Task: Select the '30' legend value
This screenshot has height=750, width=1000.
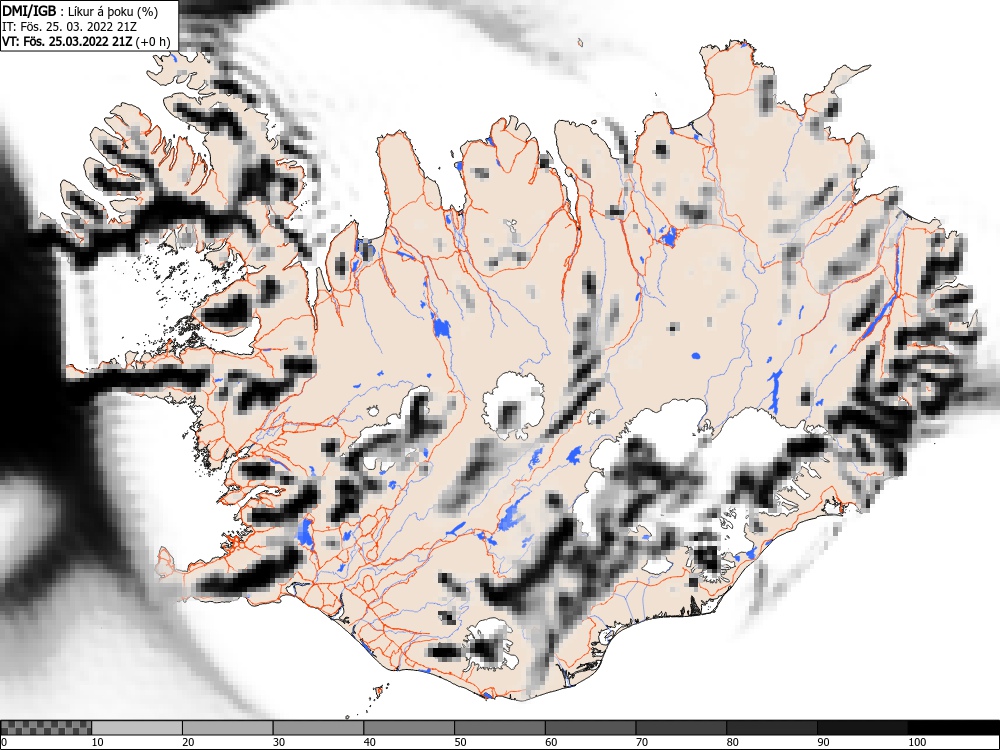Action: pos(279,742)
